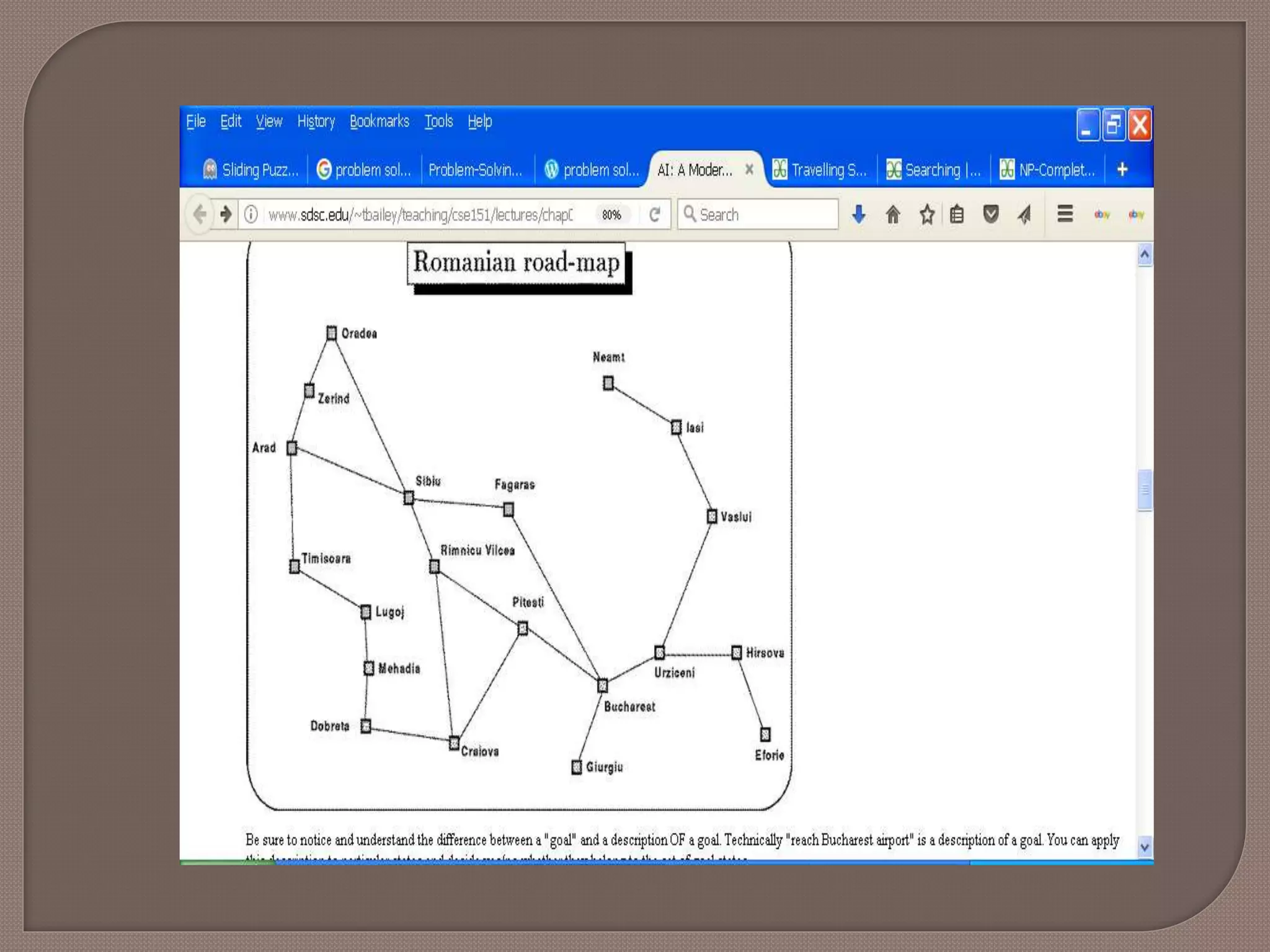Click the Downloads arrow icon
Image resolution: width=1270 pixels, height=952 pixels.
coord(859,214)
